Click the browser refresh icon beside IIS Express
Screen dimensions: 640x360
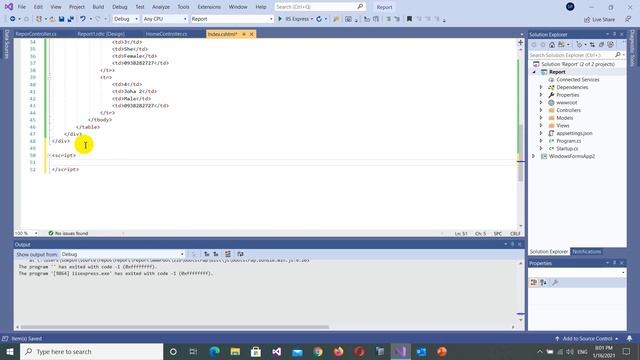click(319, 19)
